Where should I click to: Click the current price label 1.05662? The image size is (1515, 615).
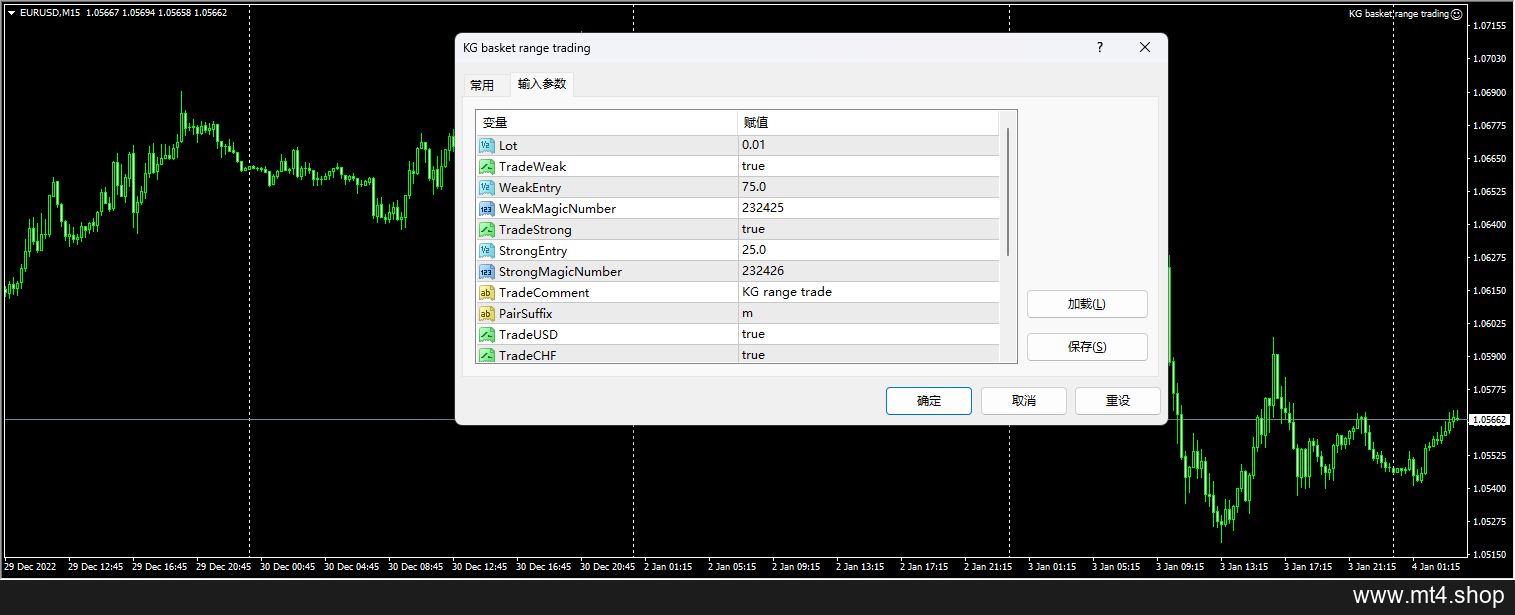pyautogui.click(x=1490, y=420)
